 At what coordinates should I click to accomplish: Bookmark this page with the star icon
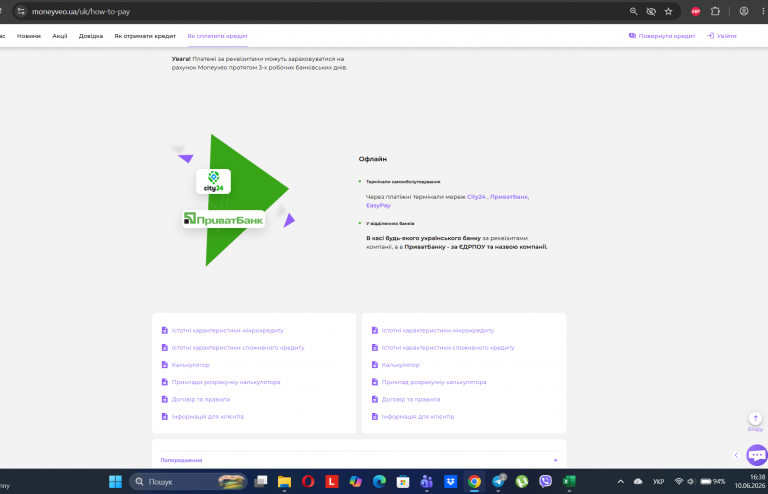(669, 11)
